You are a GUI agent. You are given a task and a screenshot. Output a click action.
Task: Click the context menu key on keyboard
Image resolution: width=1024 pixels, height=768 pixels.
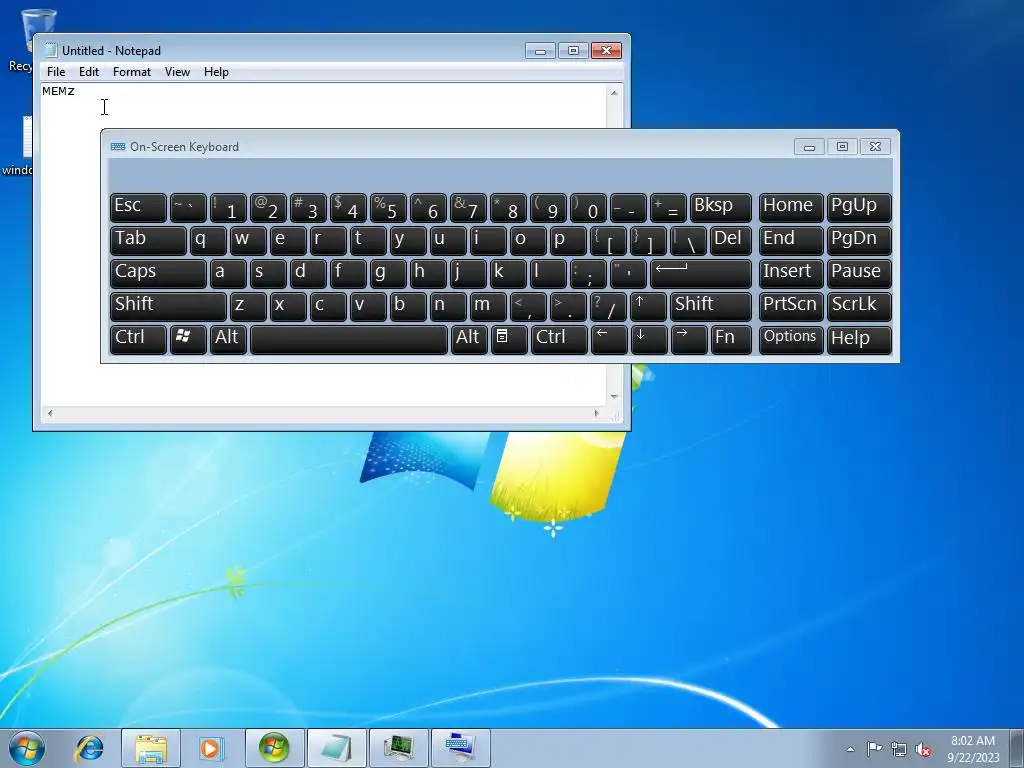(509, 339)
